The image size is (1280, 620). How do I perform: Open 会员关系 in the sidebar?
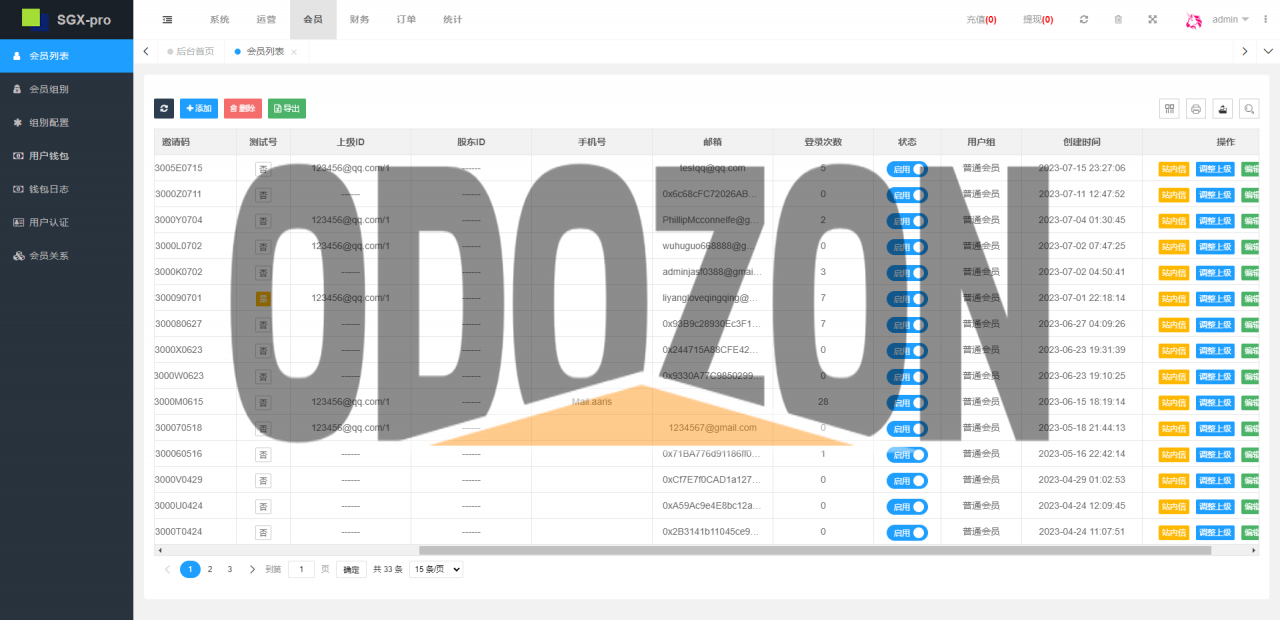click(67, 256)
